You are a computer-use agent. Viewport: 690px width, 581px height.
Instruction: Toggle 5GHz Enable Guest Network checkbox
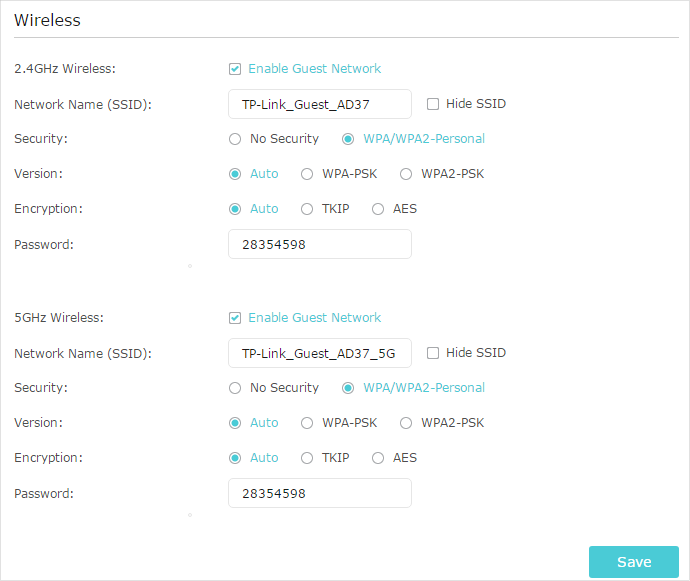coord(235,318)
